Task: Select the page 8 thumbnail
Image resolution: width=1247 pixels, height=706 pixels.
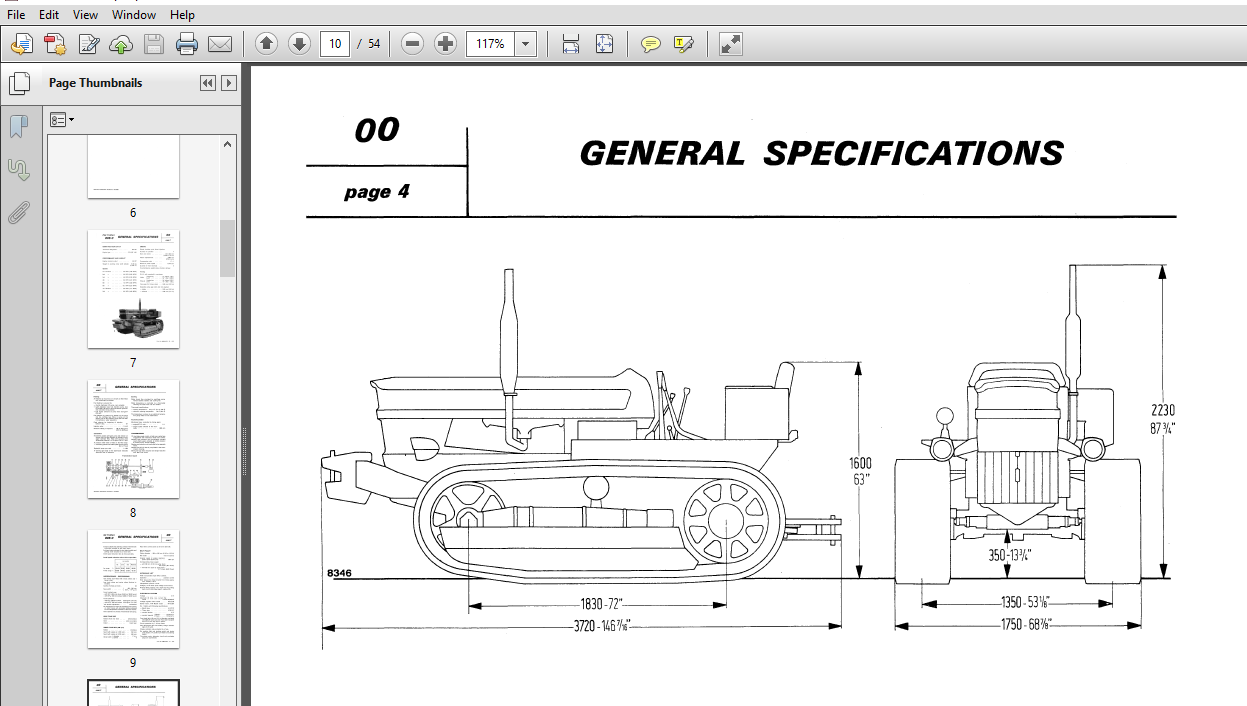Action: point(133,439)
